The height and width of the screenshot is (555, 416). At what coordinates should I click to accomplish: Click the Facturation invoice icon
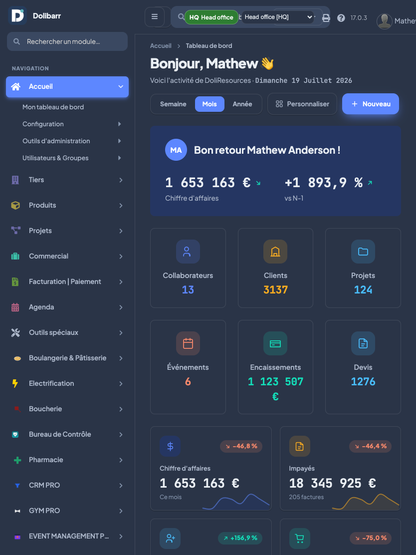tap(15, 281)
